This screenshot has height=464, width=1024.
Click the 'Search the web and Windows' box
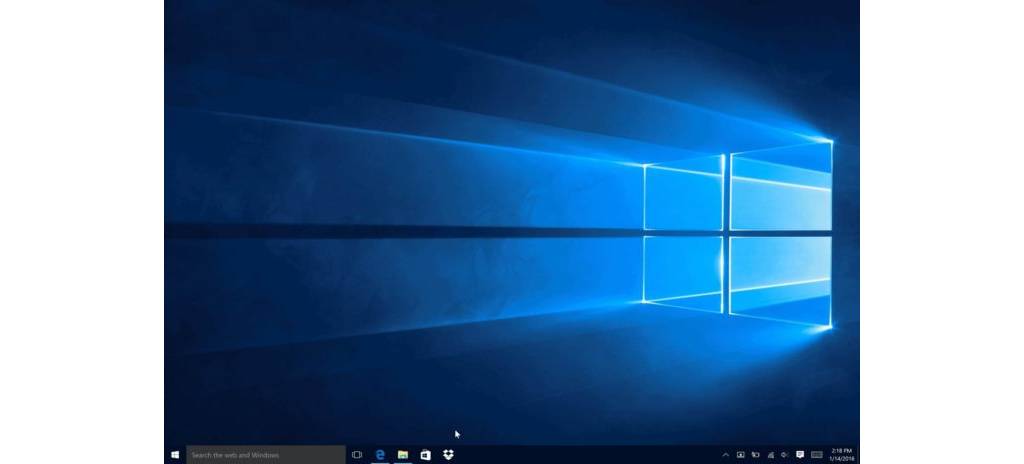tap(265, 455)
